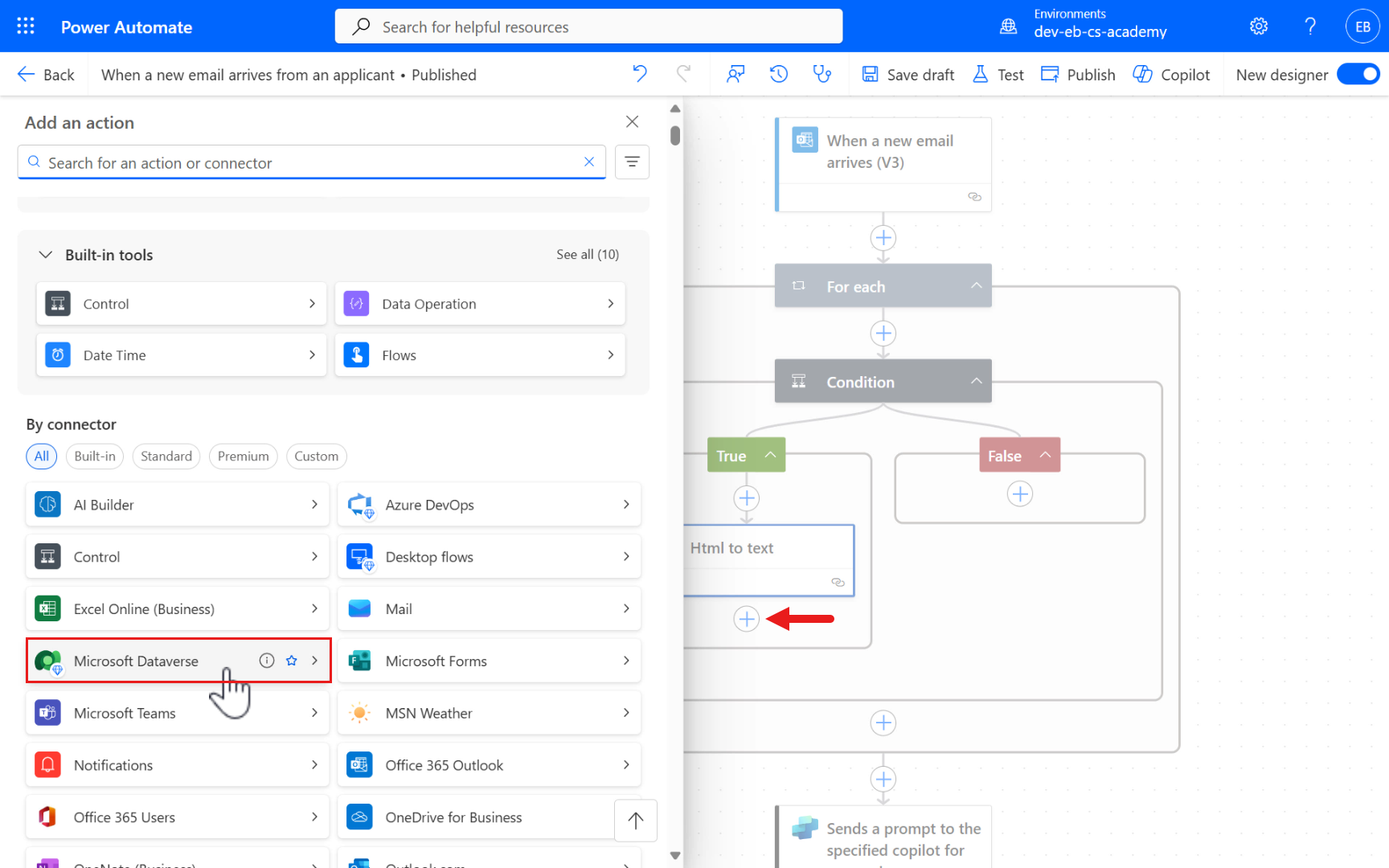Open settings gear icon

coord(1259,27)
